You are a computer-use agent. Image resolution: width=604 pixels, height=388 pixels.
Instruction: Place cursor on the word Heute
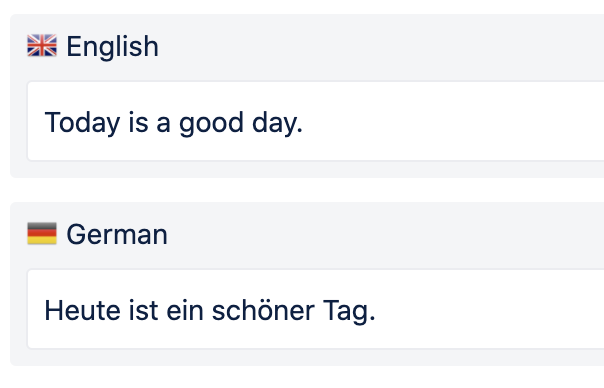(x=82, y=311)
